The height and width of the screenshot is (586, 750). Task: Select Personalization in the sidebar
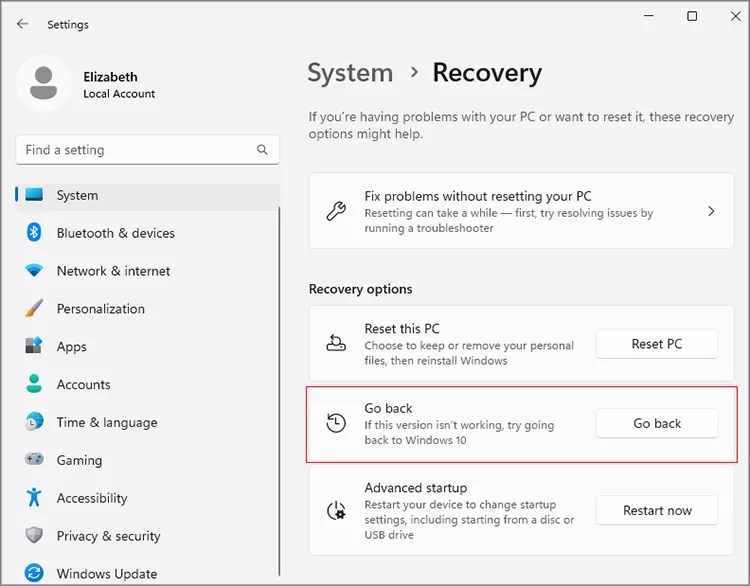click(147, 309)
